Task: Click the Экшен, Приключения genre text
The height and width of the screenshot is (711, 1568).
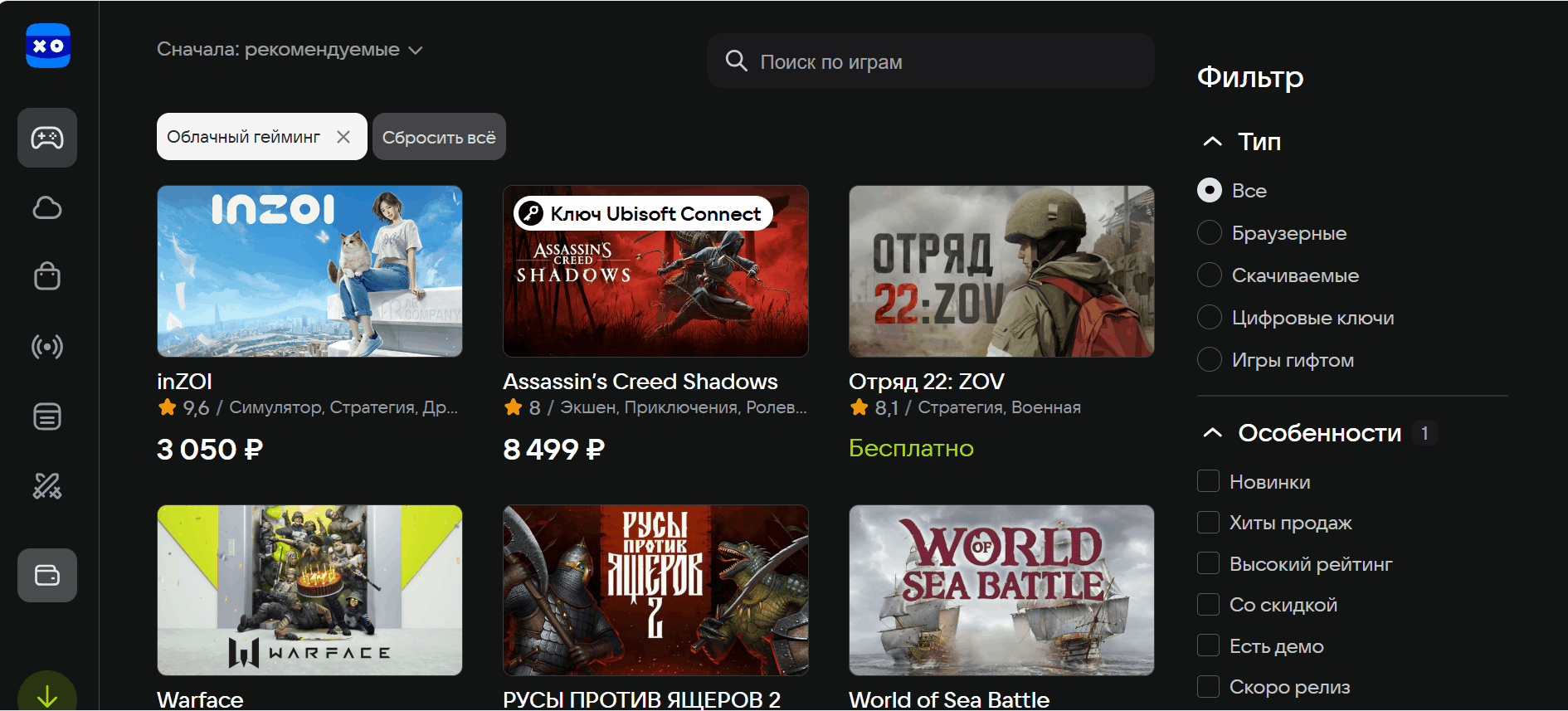Action: [x=683, y=407]
